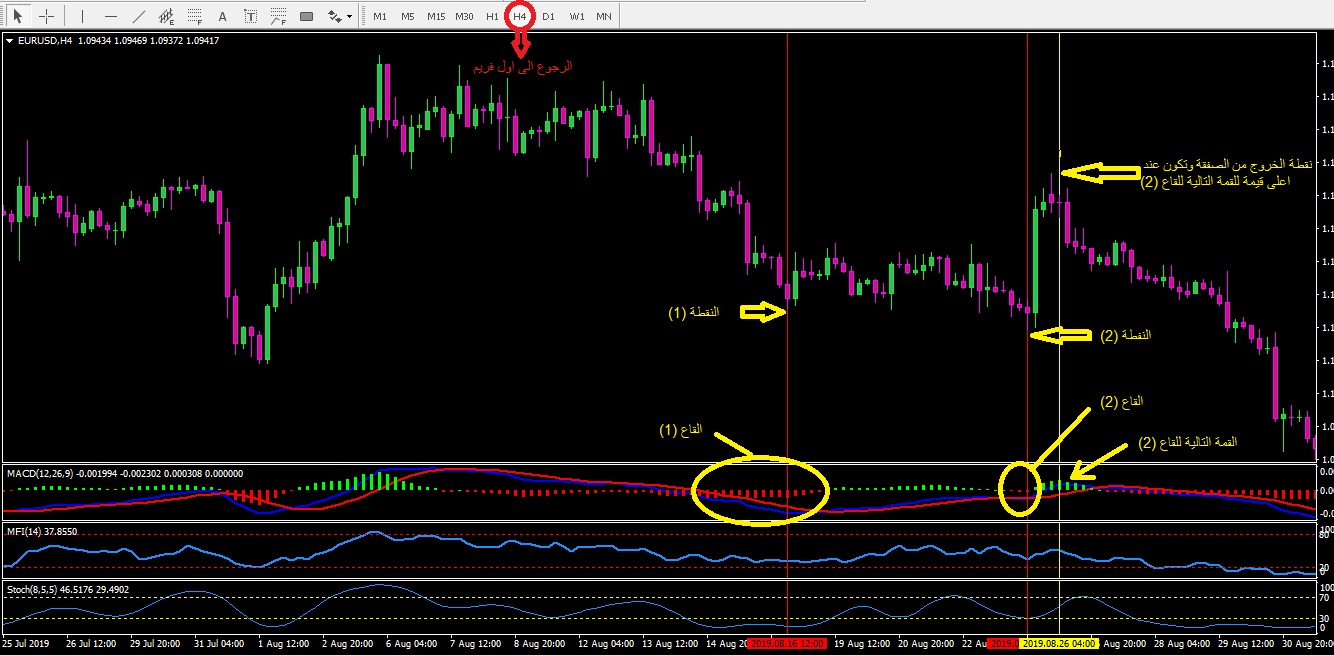The image size is (1334, 656).
Task: Click the yellow 2019.08.26 04:00 date marker
Action: click(1059, 644)
